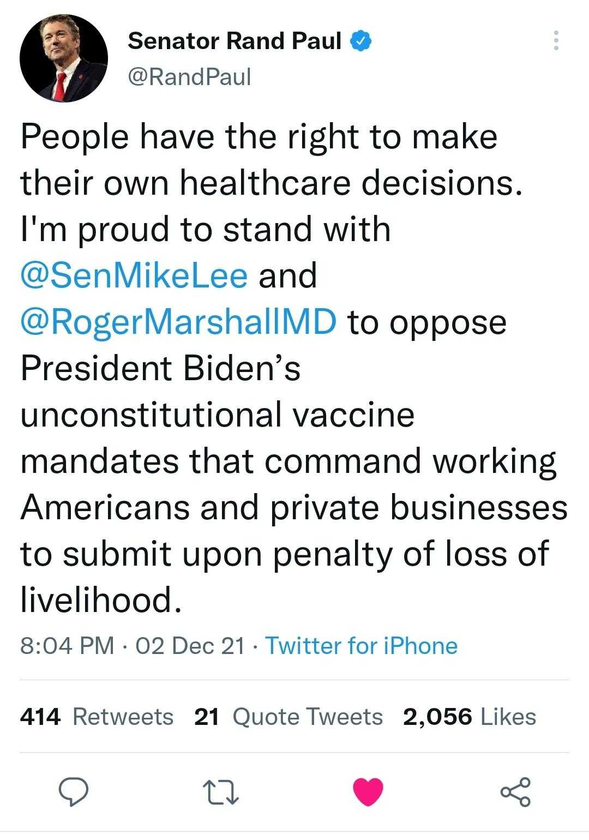The width and height of the screenshot is (589, 840).
Task: Open the three-dot more options menu
Action: coord(556,41)
